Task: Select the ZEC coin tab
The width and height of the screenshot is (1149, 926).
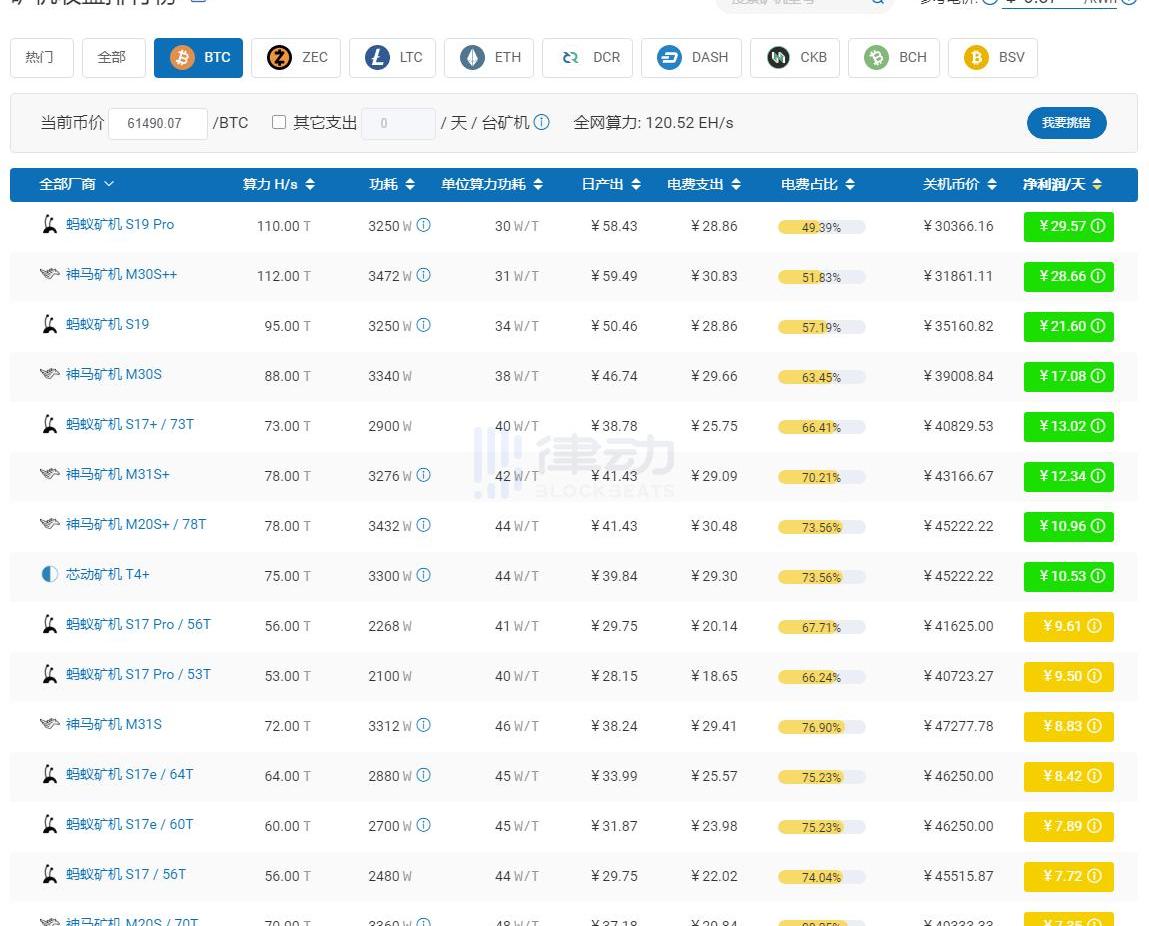Action: point(296,57)
